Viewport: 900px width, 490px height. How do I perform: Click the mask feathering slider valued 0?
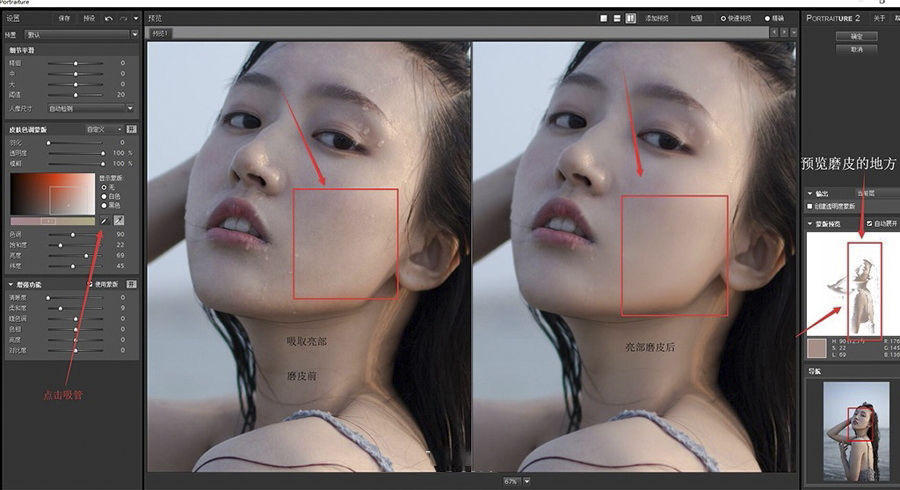(75, 142)
